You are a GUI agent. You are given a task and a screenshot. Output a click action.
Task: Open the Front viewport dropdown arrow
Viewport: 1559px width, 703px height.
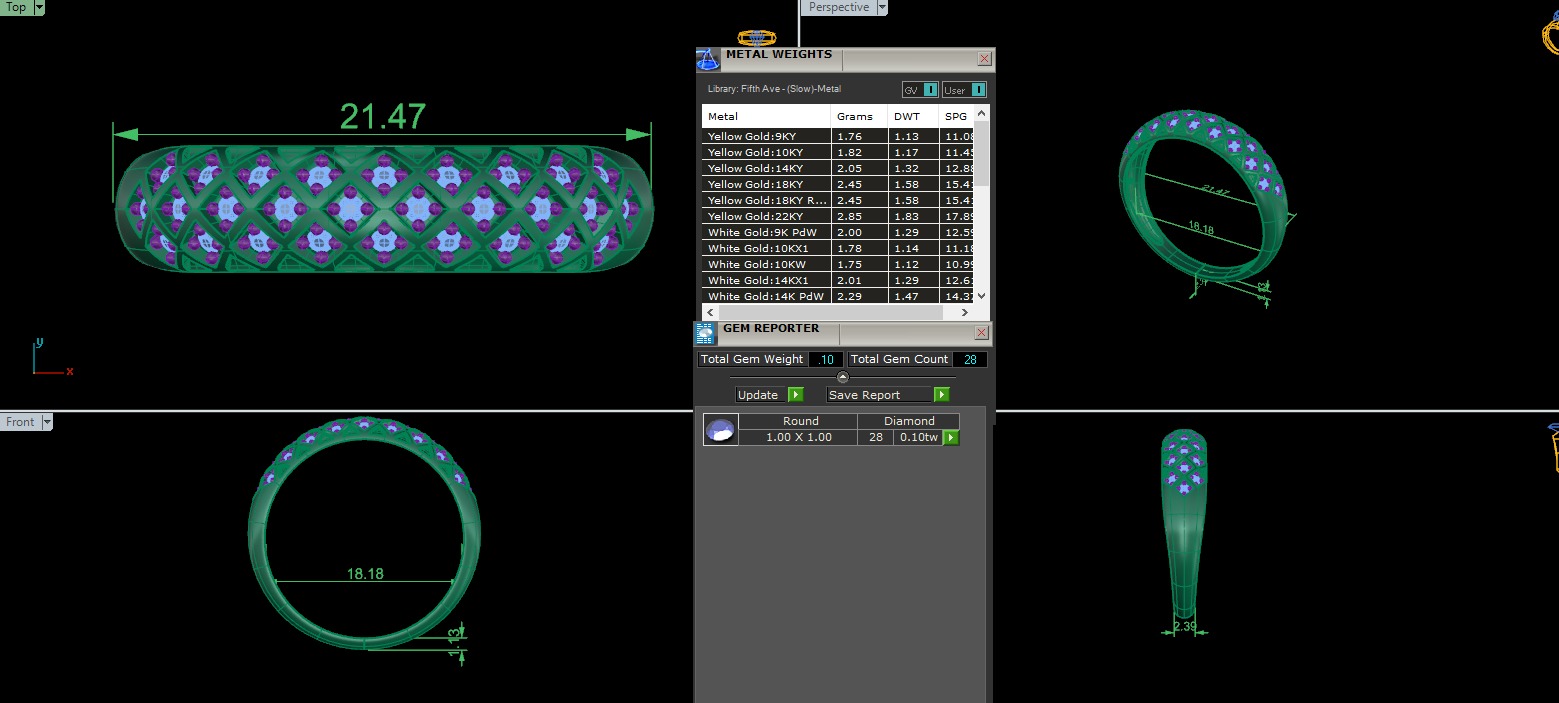(x=46, y=422)
